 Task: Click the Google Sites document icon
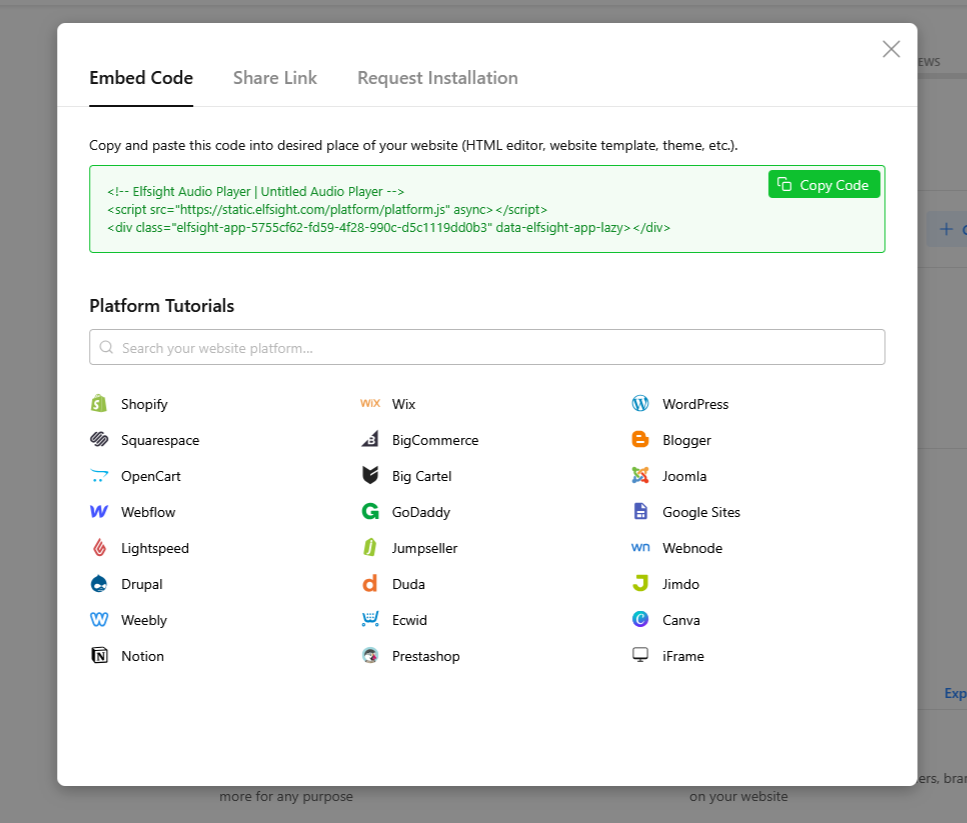click(640, 511)
